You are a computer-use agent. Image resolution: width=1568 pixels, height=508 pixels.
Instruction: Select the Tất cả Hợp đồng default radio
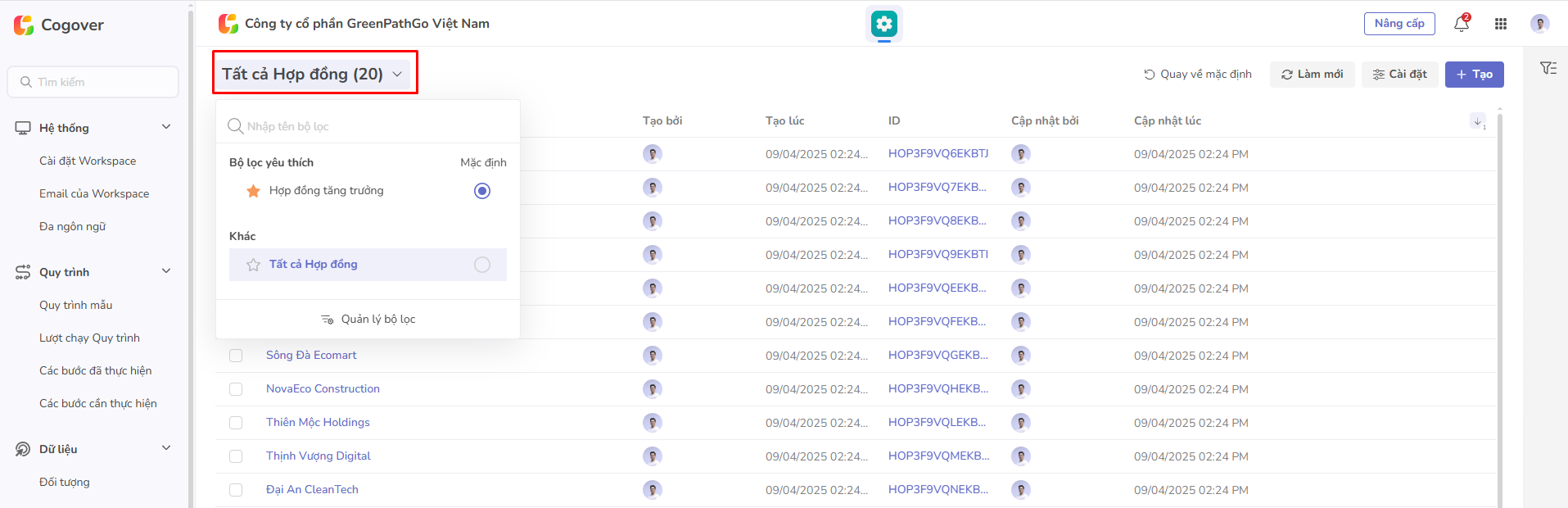coord(482,265)
